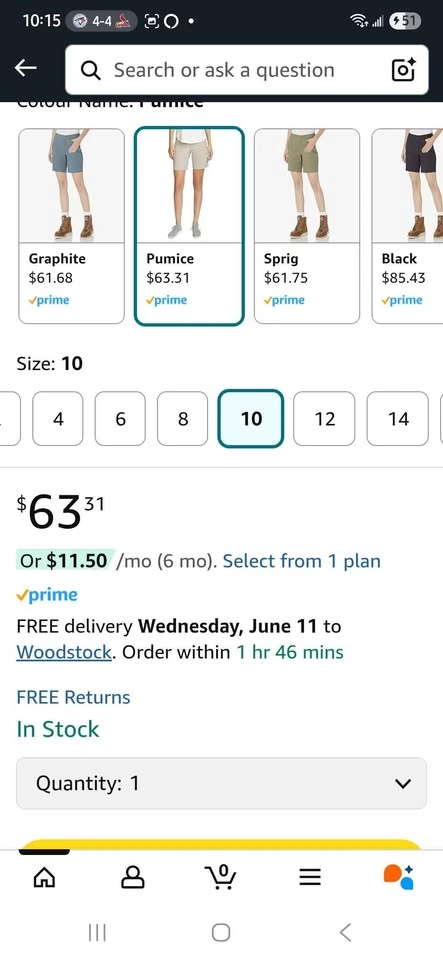
Task: Open the account profile icon
Action: click(x=133, y=878)
